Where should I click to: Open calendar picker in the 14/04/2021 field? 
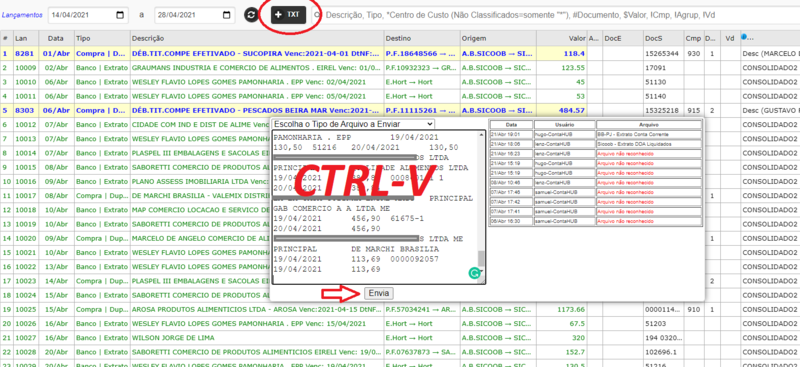[x=120, y=15]
